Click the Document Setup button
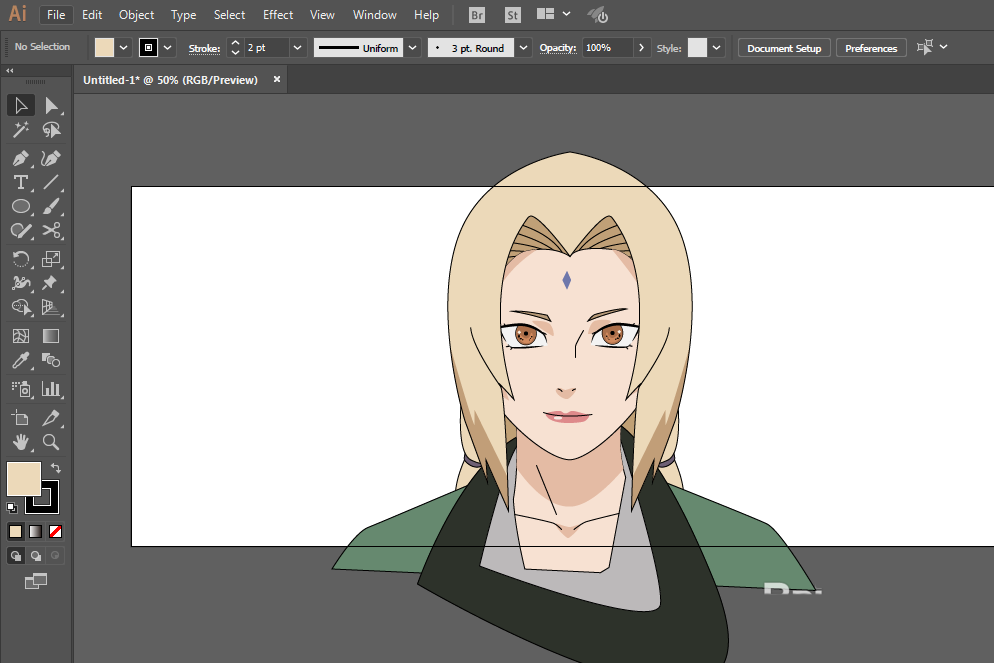 784,48
